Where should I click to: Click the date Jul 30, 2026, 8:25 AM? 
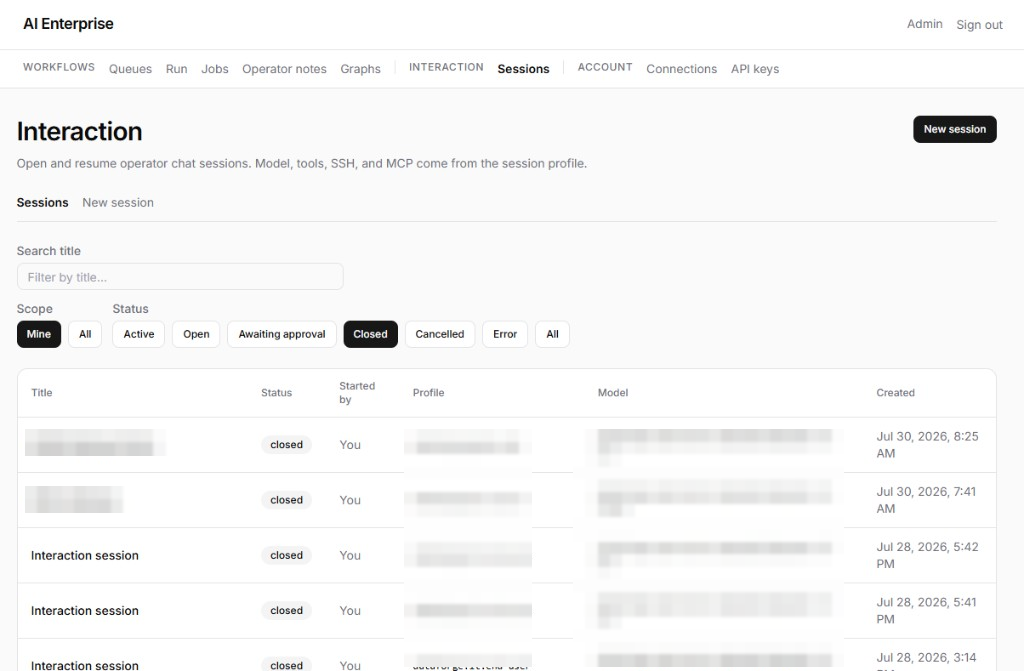point(927,445)
